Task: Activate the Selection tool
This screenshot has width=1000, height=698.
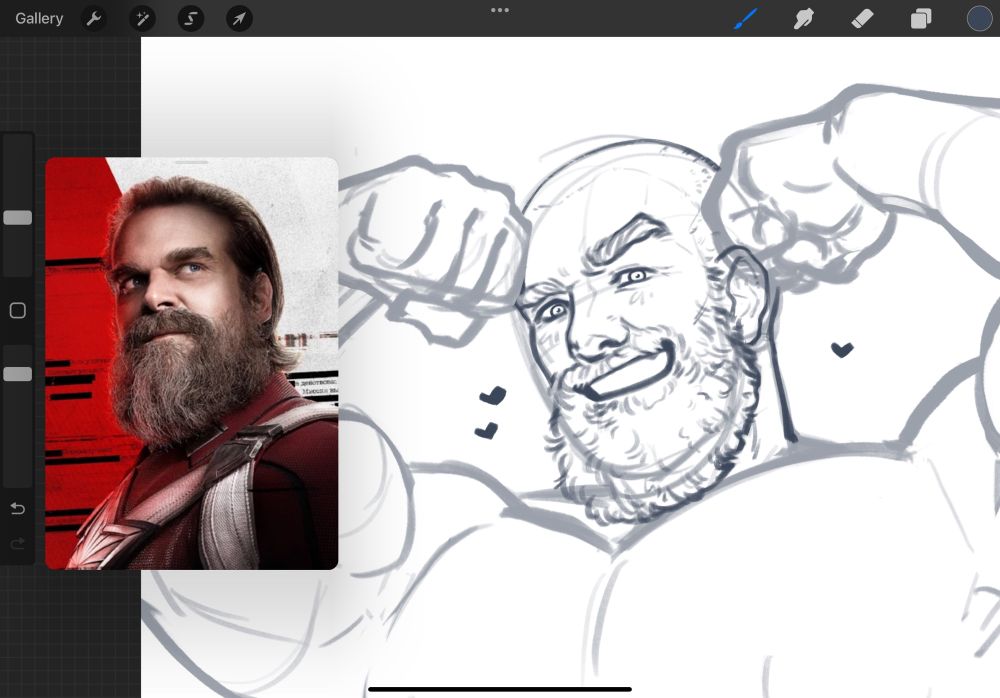Action: coord(191,19)
